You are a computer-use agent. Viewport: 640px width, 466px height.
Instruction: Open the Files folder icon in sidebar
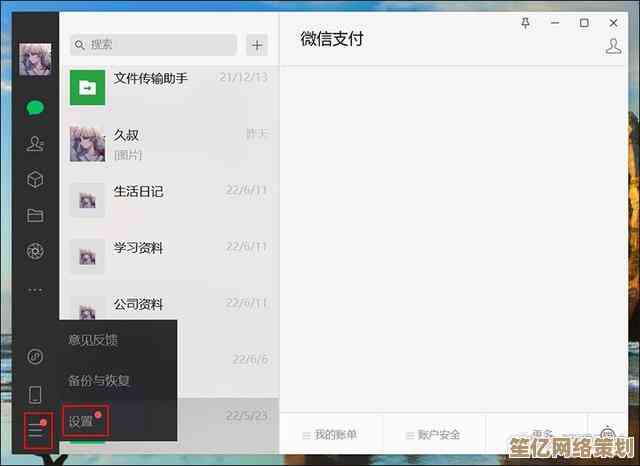(36, 215)
